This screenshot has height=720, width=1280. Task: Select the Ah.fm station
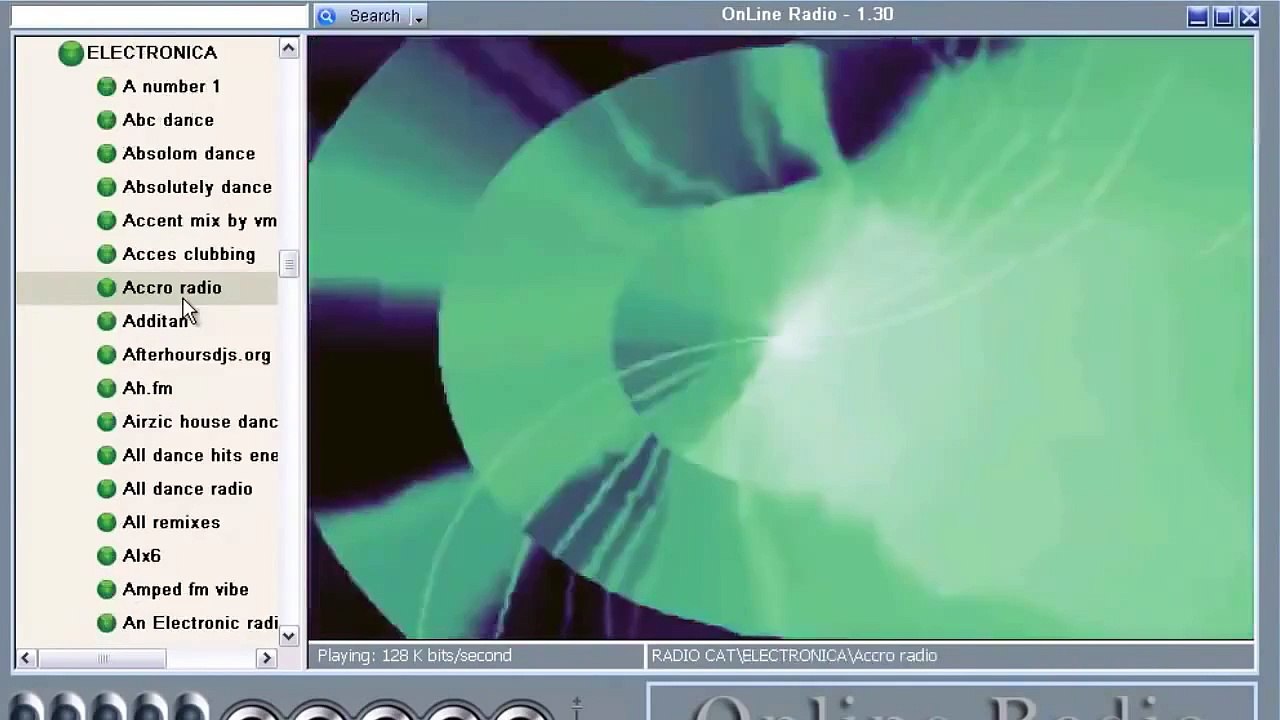point(147,388)
